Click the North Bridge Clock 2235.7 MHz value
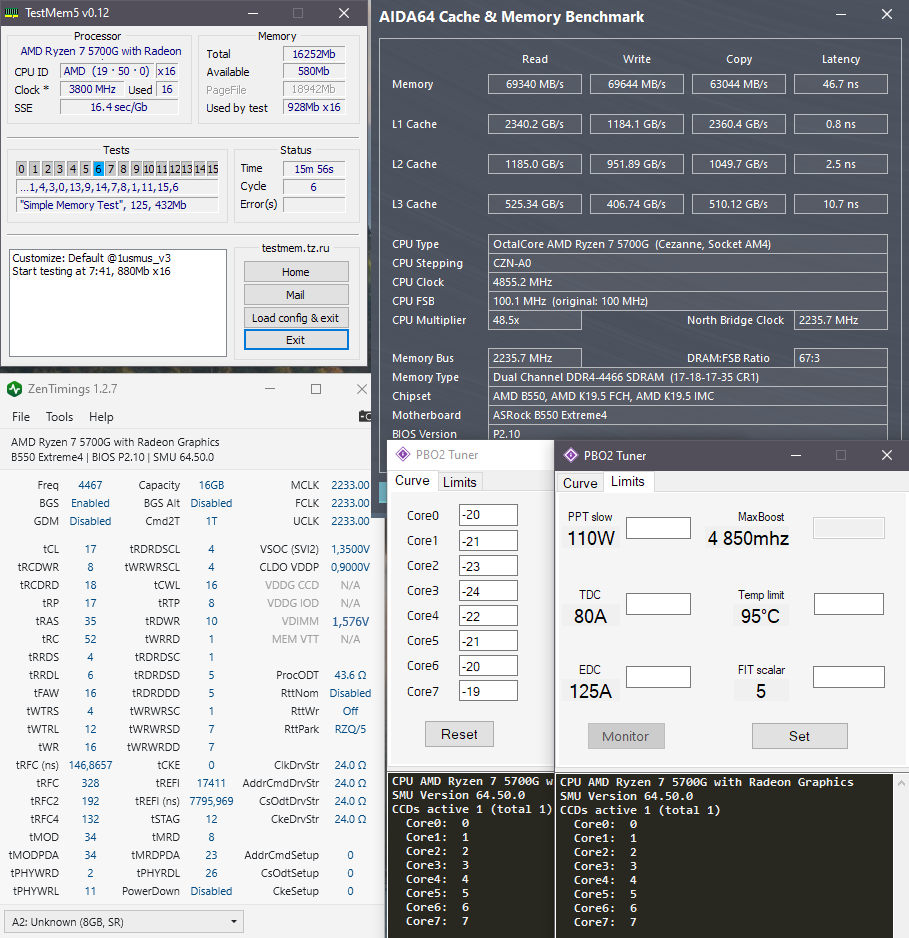Image resolution: width=909 pixels, height=938 pixels. pos(841,320)
